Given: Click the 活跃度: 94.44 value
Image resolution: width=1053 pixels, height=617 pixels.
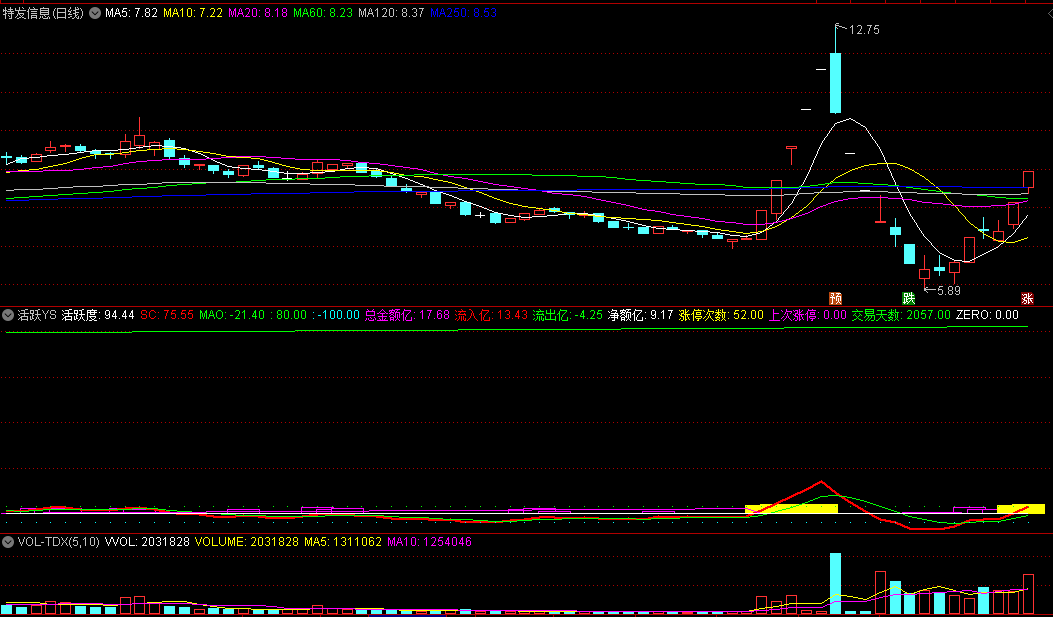Looking at the screenshot, I should click(98, 315).
